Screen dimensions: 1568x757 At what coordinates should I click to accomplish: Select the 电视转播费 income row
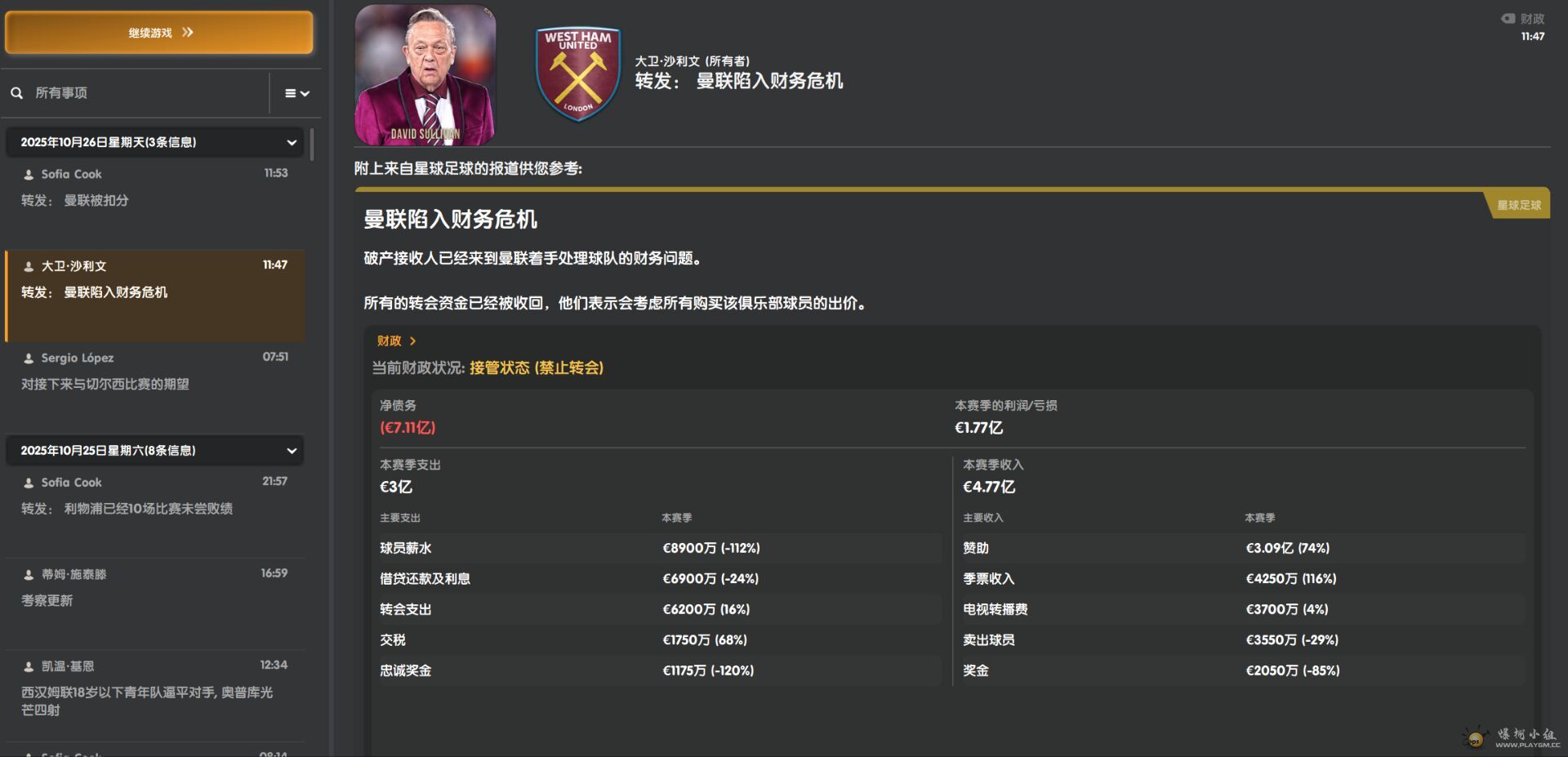(x=1243, y=609)
